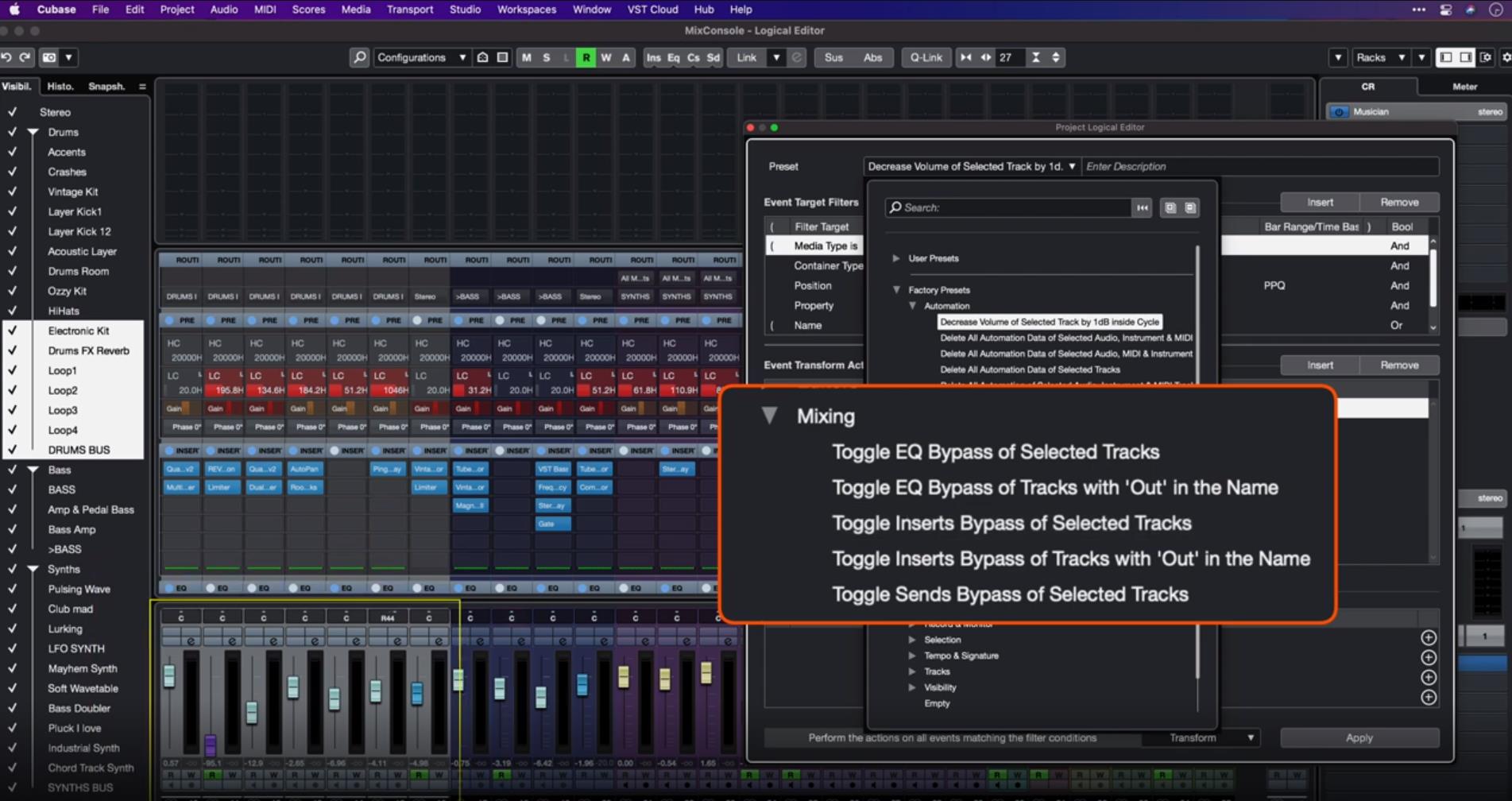Switch to the Meter tab
This screenshot has height=801, width=1512.
click(x=1464, y=87)
